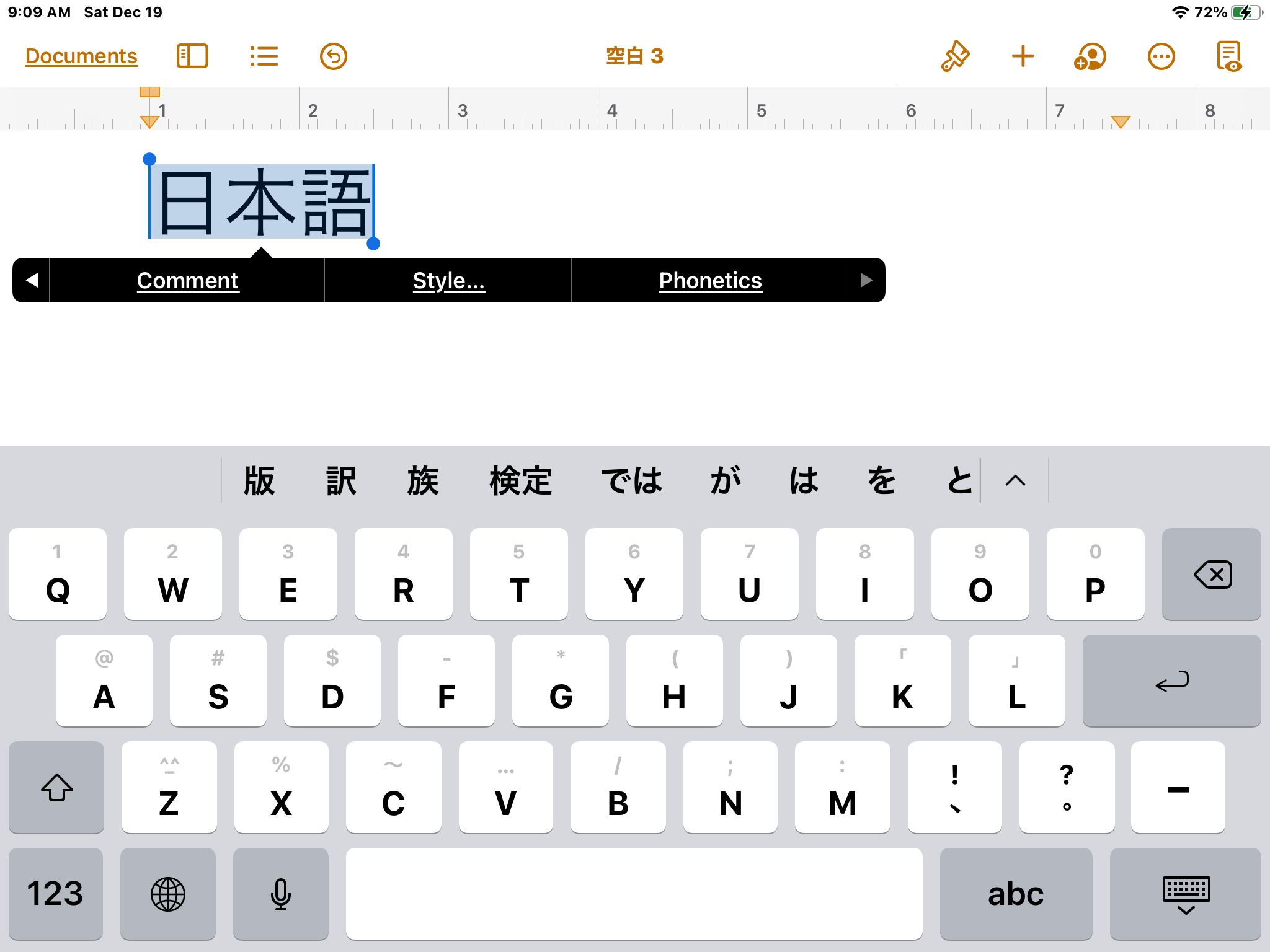Choose the 検定 candidate suggestion
1270x952 pixels.
pyautogui.click(x=520, y=480)
